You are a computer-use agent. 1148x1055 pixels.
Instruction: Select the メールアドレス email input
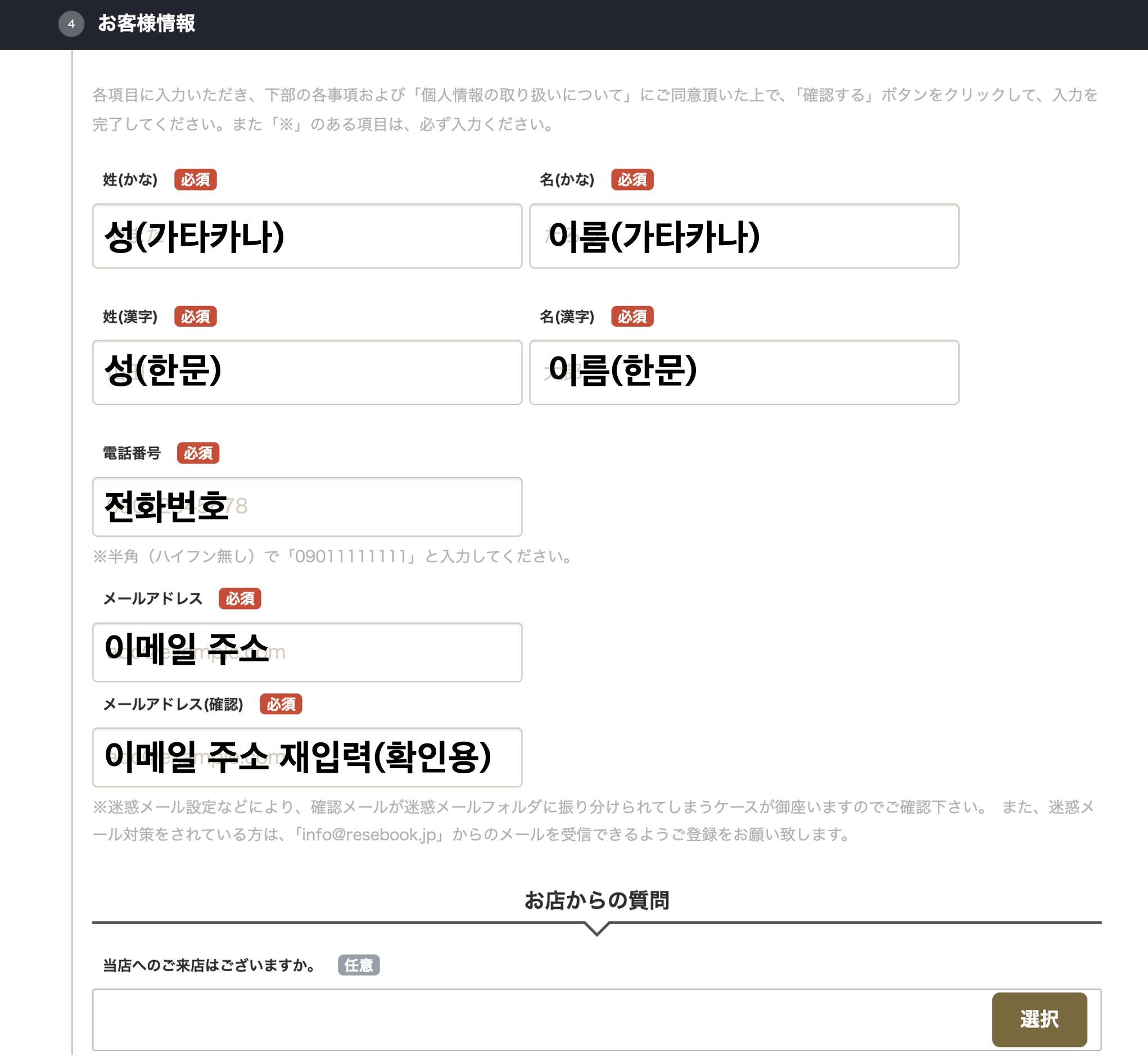pyautogui.click(x=307, y=652)
